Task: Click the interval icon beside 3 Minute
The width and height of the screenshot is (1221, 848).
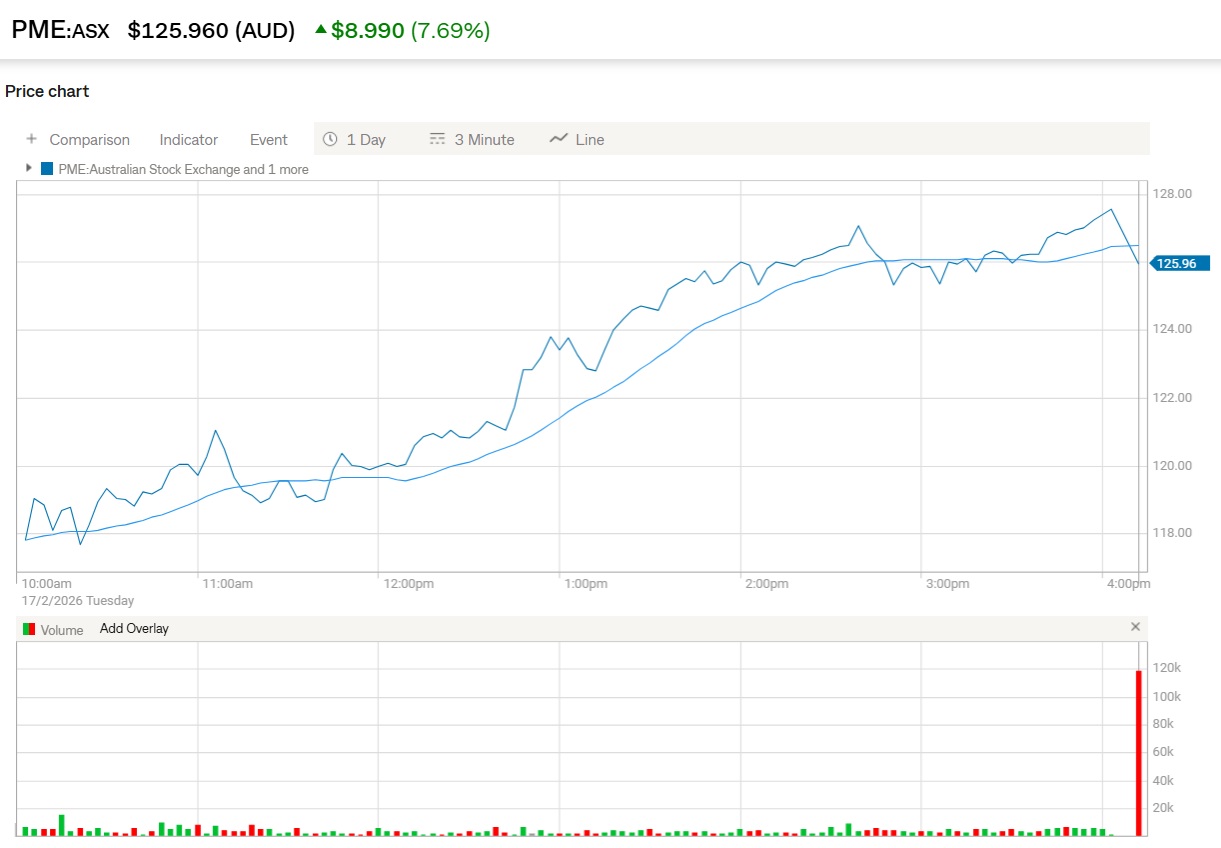Action: tap(437, 139)
